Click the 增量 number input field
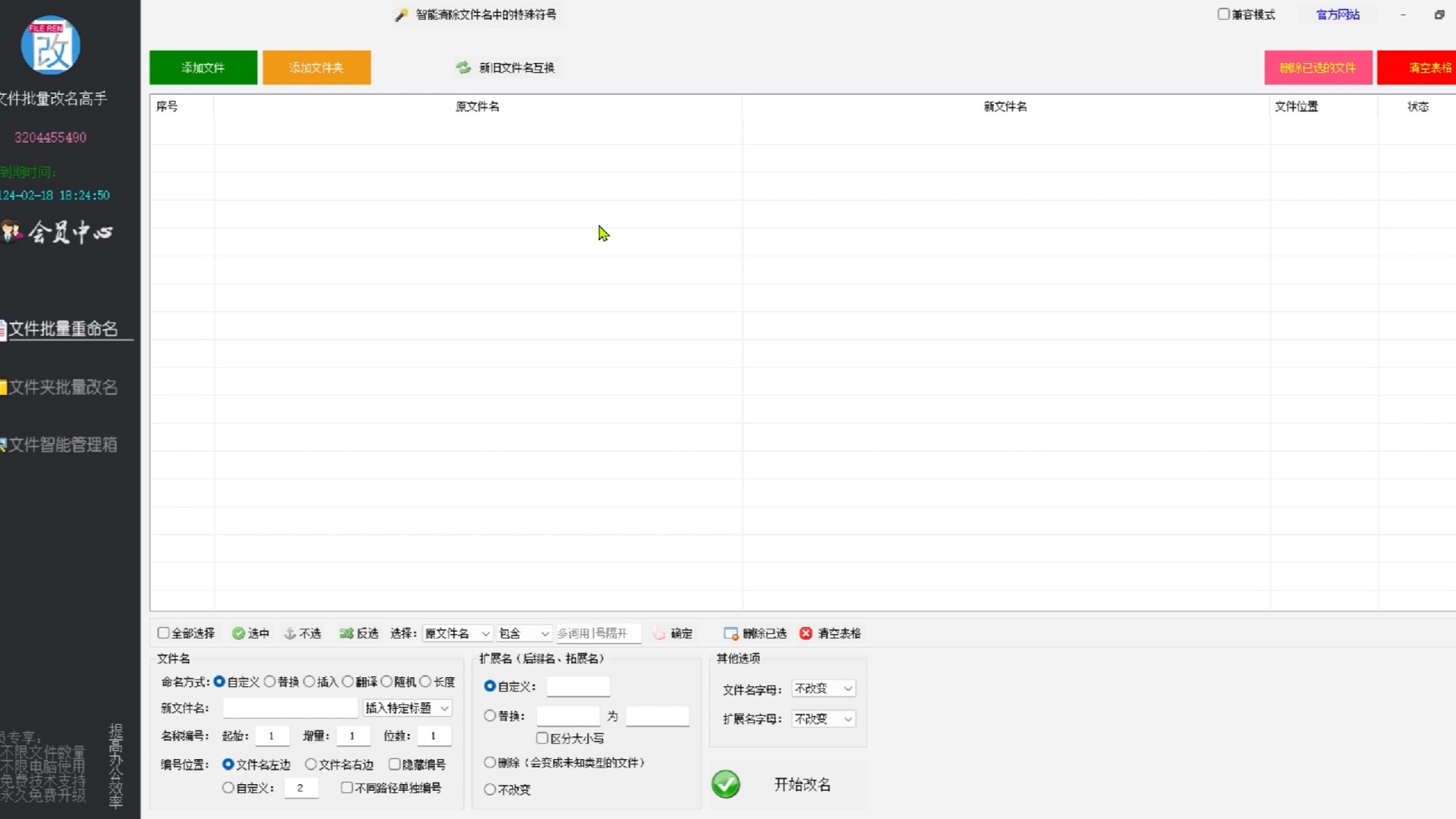Screen dimensions: 1456x819 pyautogui.click(x=353, y=736)
